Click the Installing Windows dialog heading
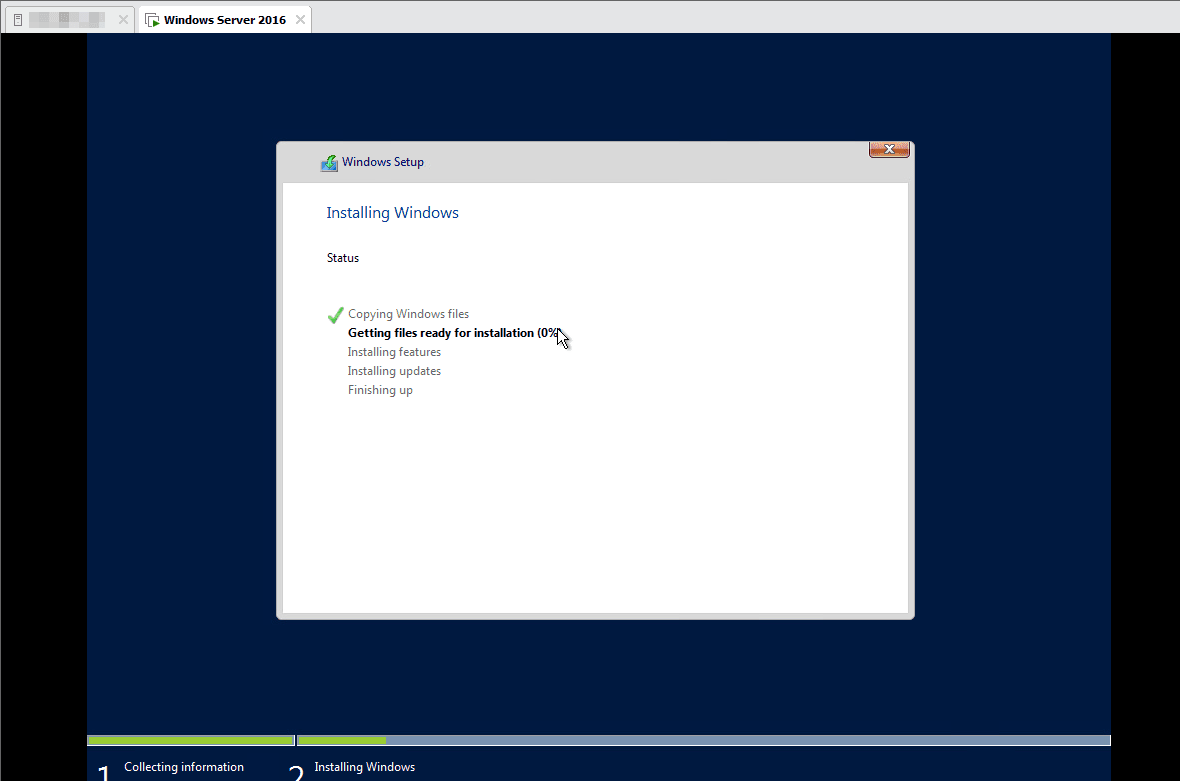This screenshot has width=1180, height=781. click(x=392, y=212)
